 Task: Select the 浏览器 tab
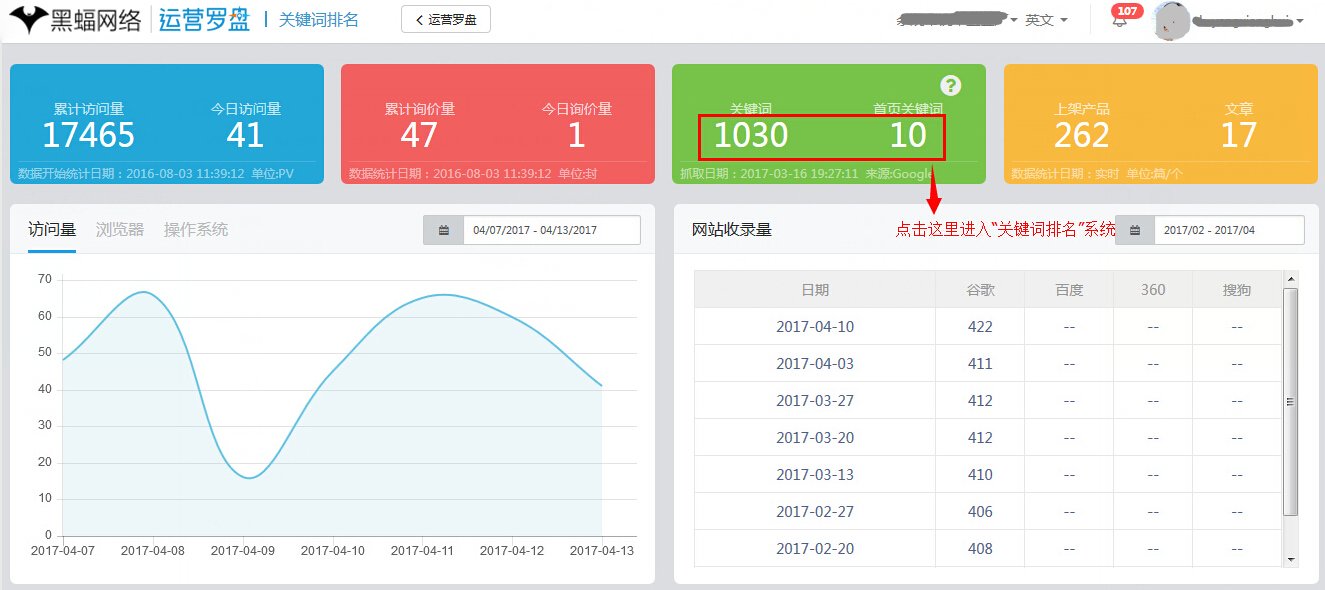click(x=119, y=229)
